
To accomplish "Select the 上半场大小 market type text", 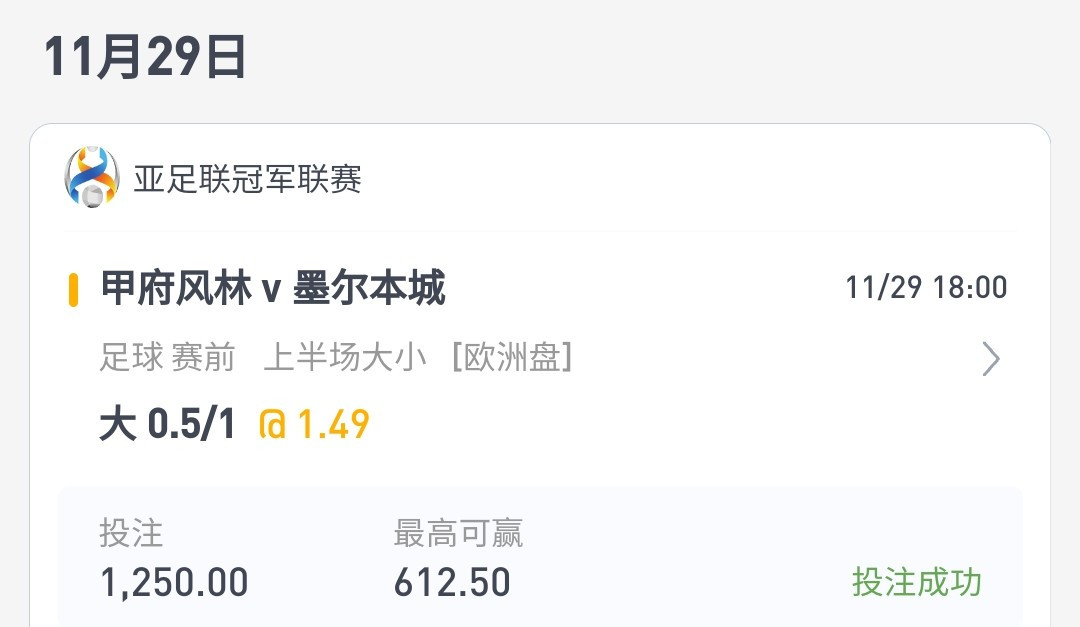I will [x=345, y=358].
